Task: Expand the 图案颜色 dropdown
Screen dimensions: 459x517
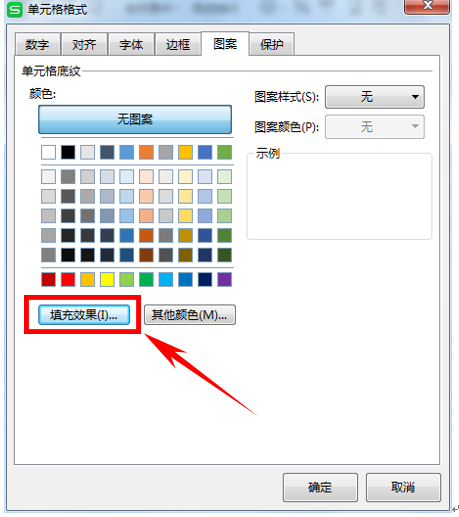Action: (375, 127)
